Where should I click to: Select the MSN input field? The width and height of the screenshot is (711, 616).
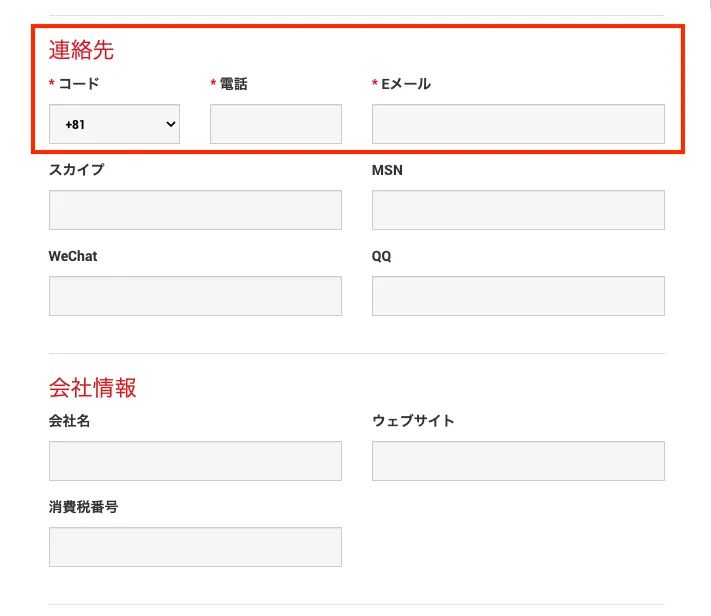[518, 210]
